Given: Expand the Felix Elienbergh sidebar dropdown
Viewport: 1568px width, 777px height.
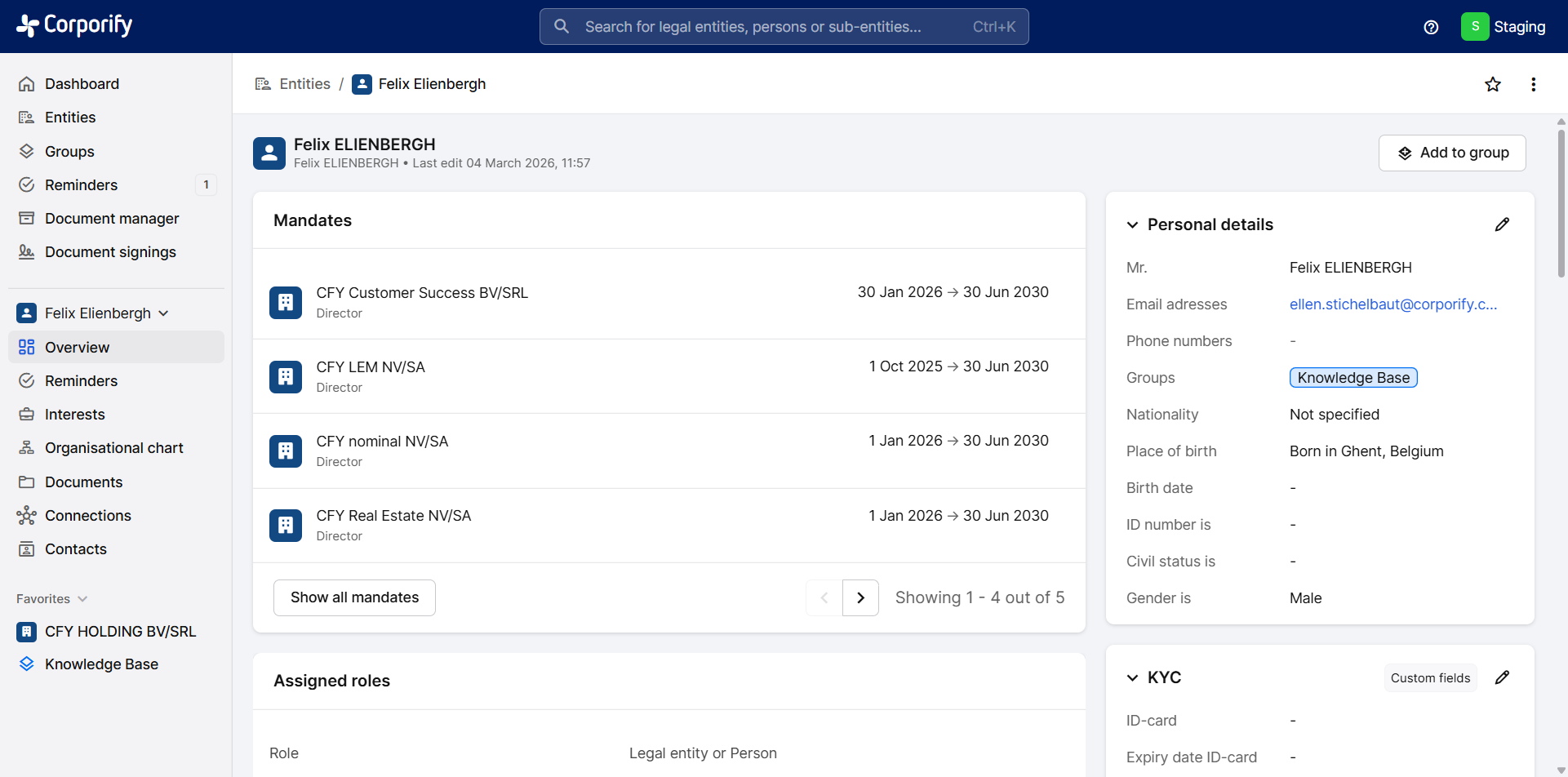Looking at the screenshot, I should click(x=163, y=313).
